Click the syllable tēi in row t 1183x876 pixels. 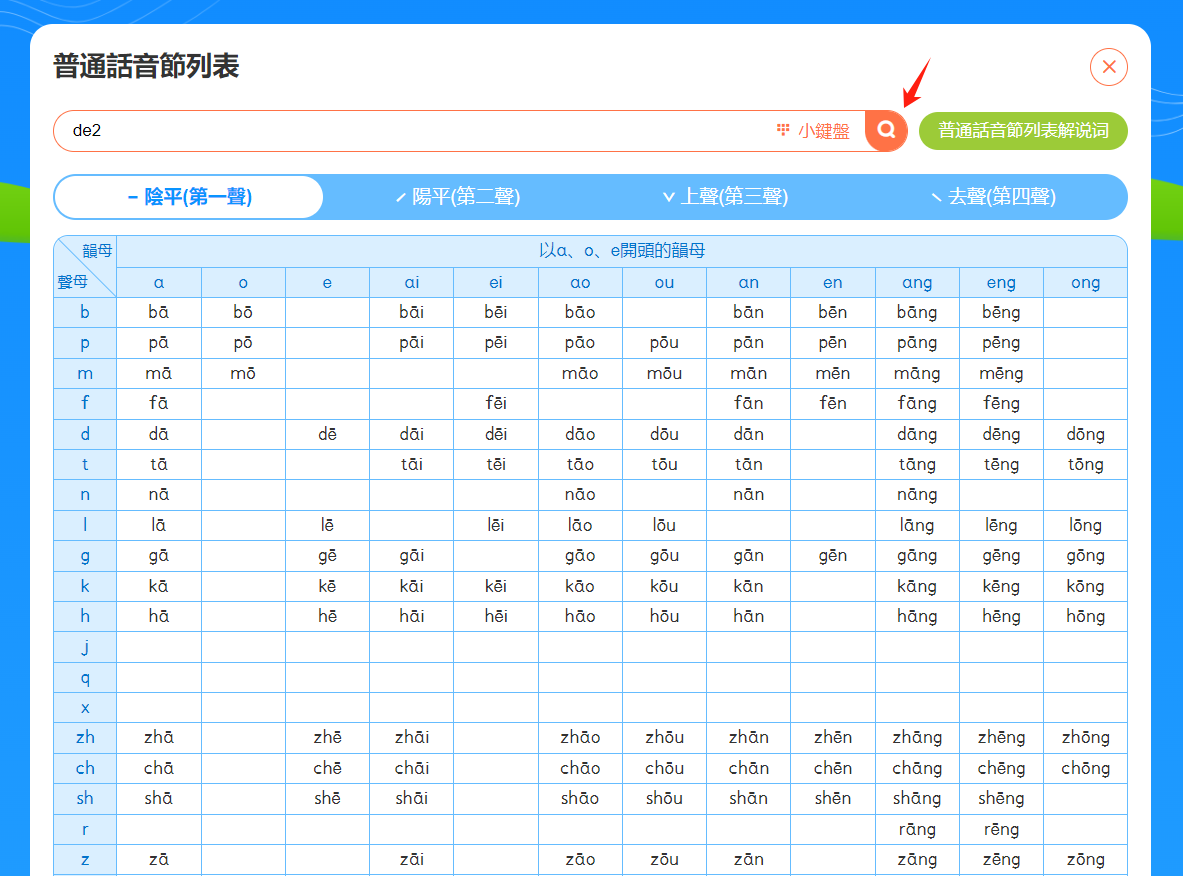496,465
